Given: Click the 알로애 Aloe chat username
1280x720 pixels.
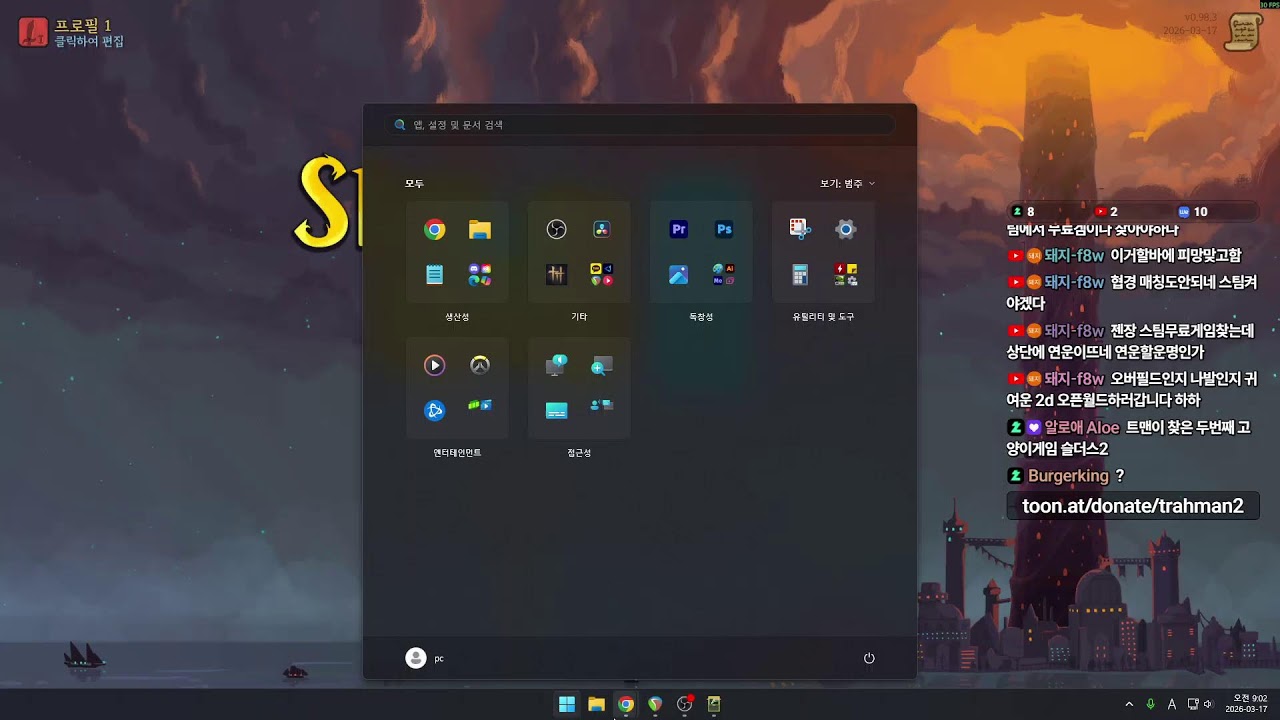Looking at the screenshot, I should [1082, 428].
